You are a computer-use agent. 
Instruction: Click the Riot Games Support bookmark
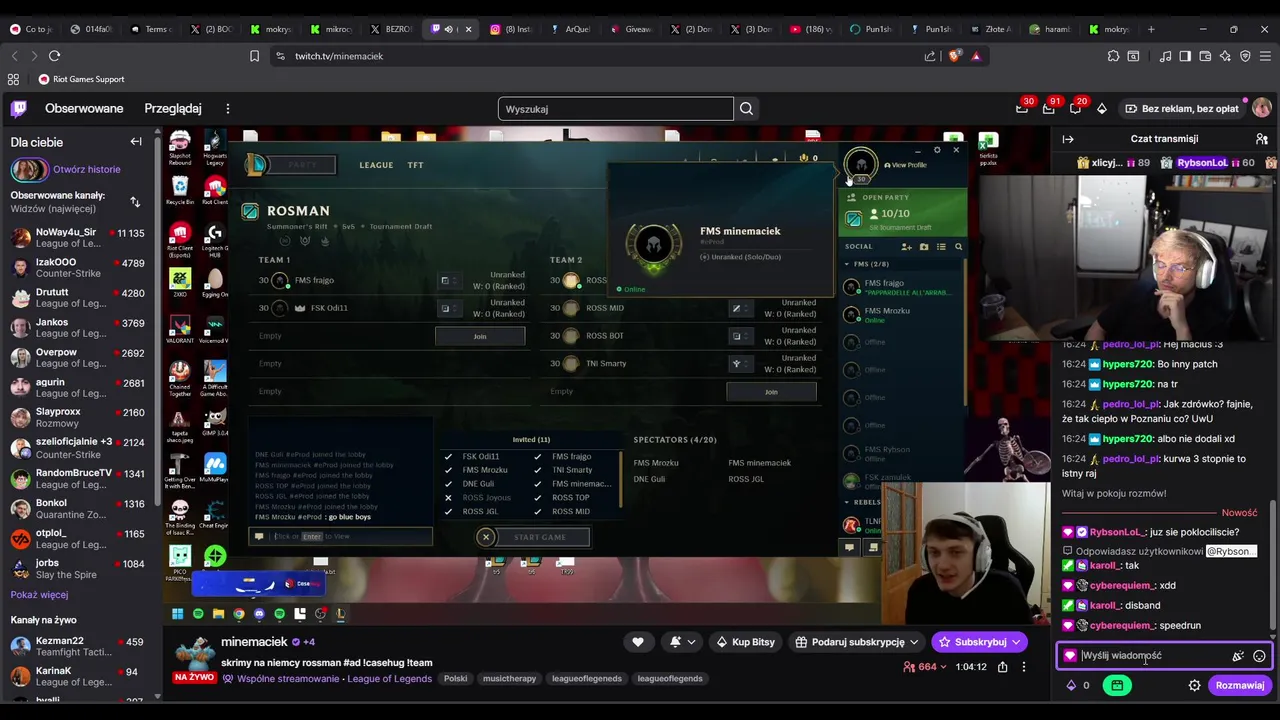pyautogui.click(x=81, y=79)
